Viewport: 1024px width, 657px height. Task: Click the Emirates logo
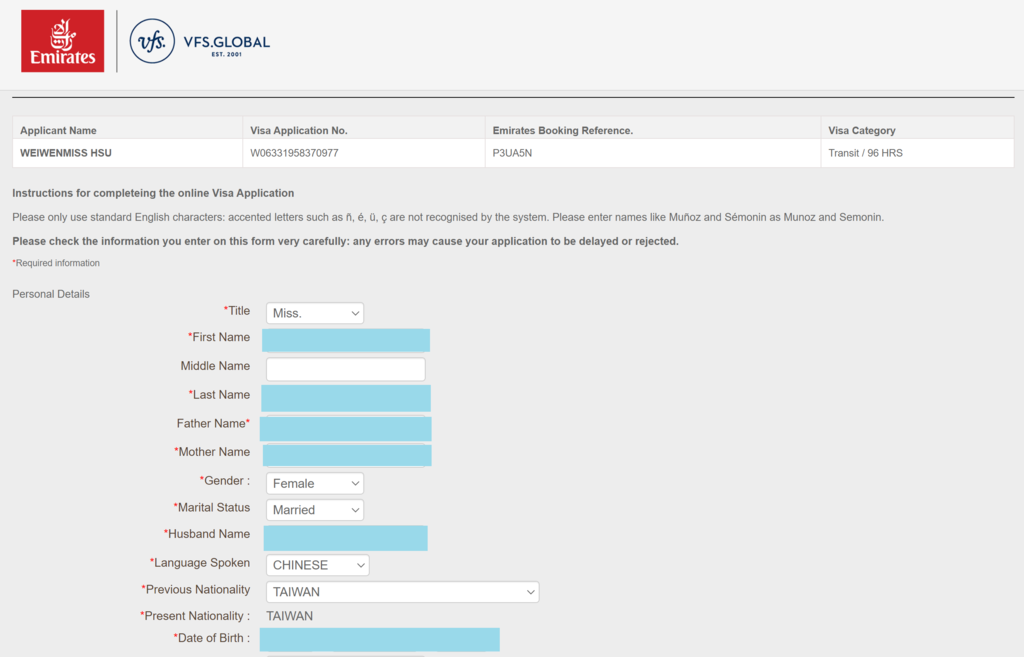[x=62, y=41]
